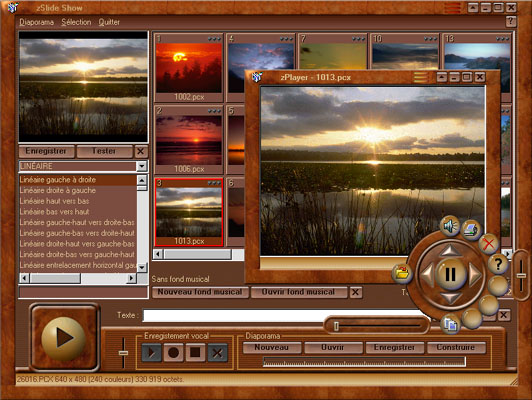Screen dimensions: 532x400
Task: Select Linéaire haut vers bas
Action: click(78, 201)
